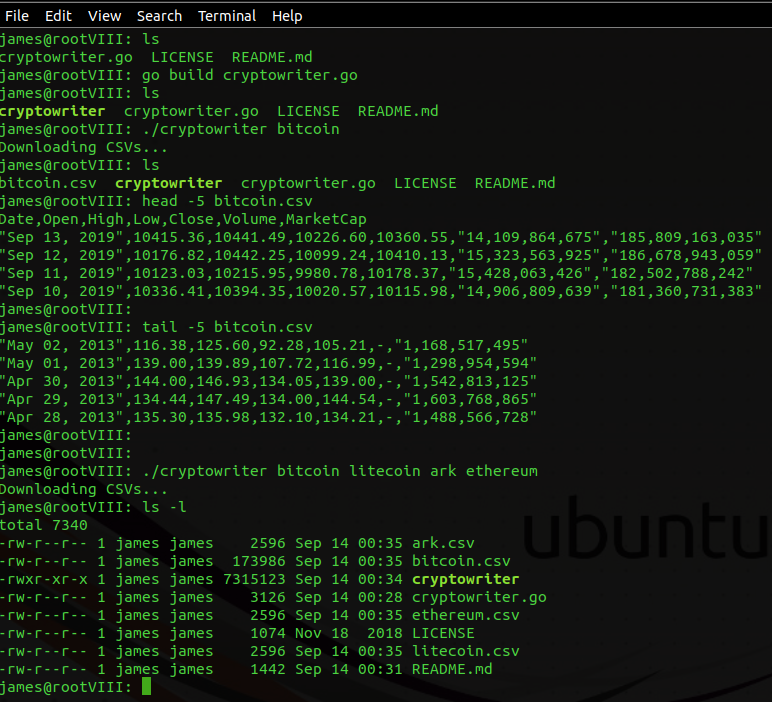This screenshot has height=702, width=772.
Task: Click the ethereum.csv file name
Action: [x=466, y=615]
